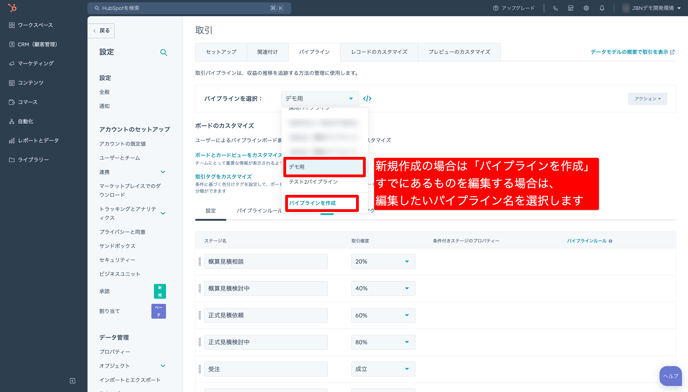Open 自動化 in the sidebar
The height and width of the screenshot is (392, 688).
click(21, 121)
